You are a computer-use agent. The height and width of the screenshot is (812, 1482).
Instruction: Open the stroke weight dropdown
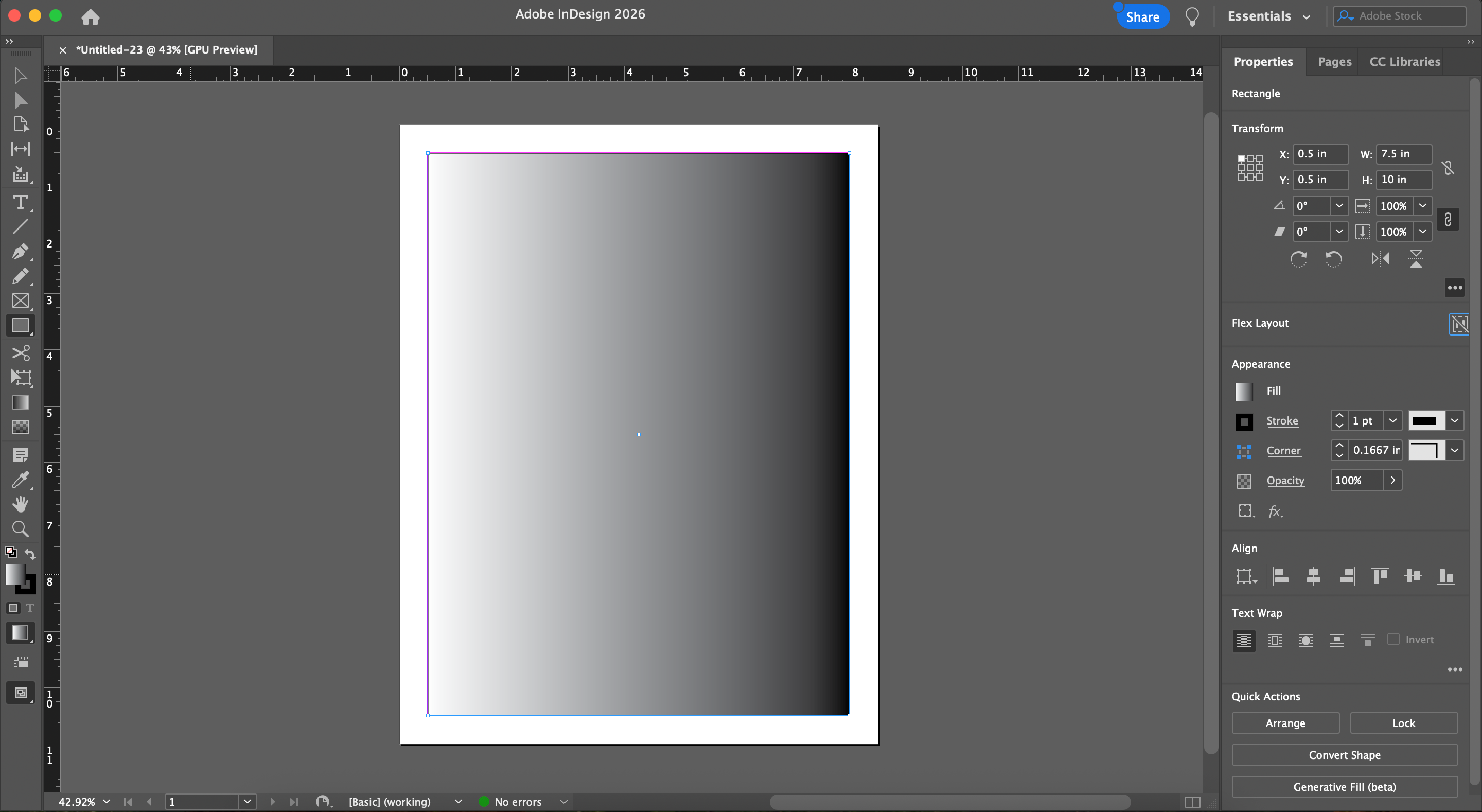click(x=1393, y=421)
